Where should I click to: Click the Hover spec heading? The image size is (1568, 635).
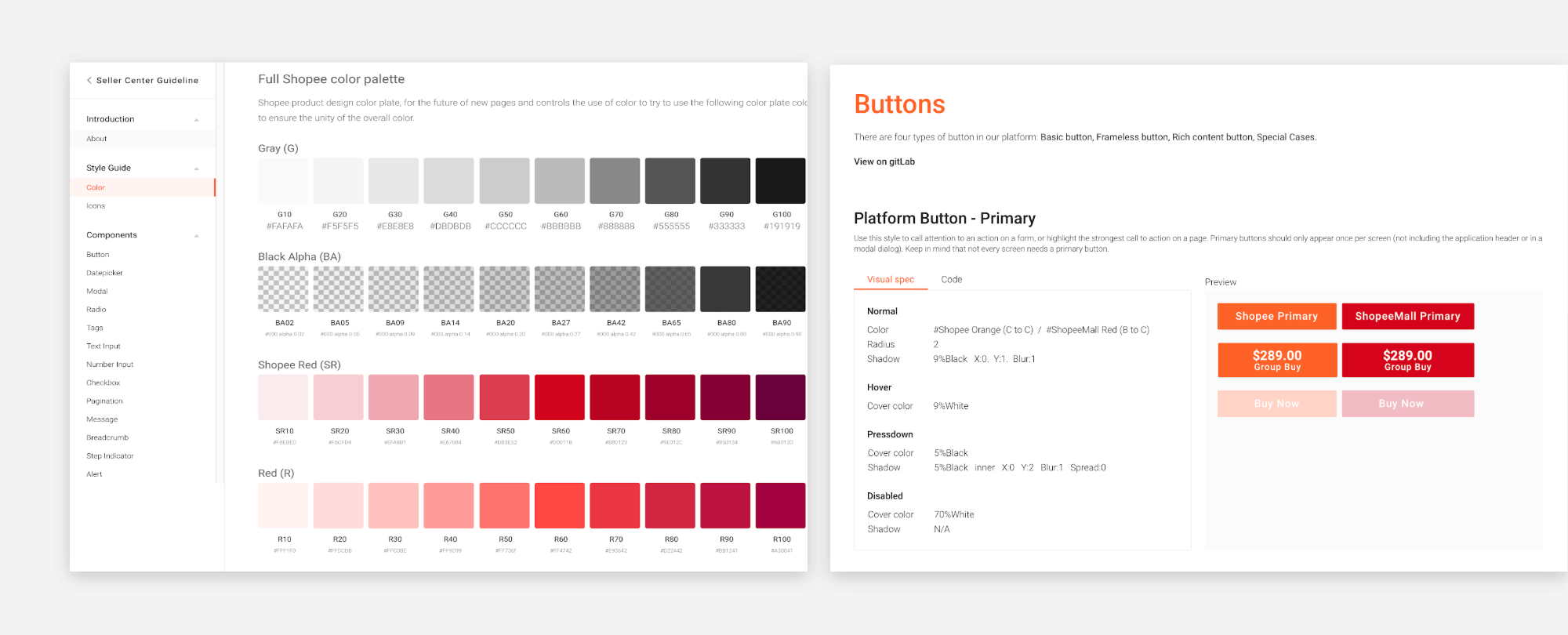(880, 387)
